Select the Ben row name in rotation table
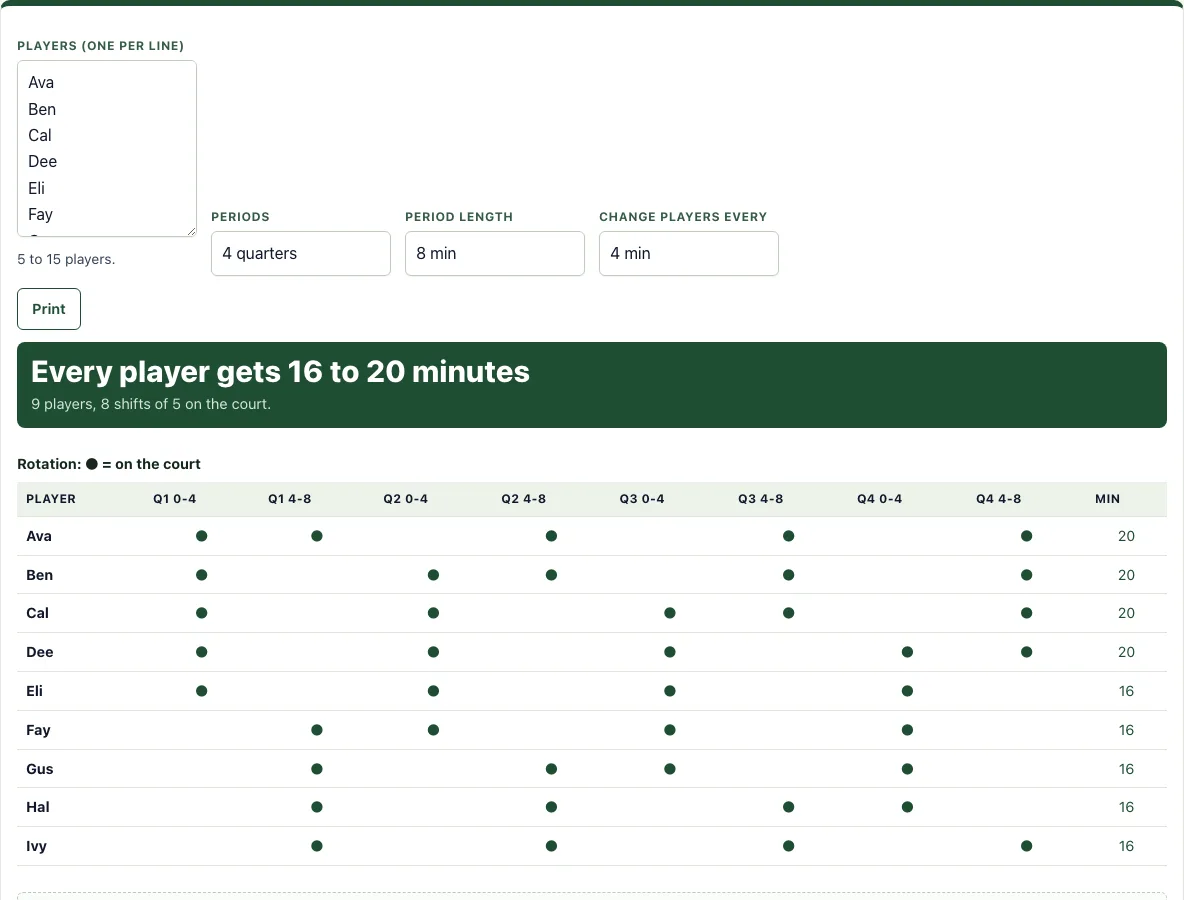 [x=39, y=575]
